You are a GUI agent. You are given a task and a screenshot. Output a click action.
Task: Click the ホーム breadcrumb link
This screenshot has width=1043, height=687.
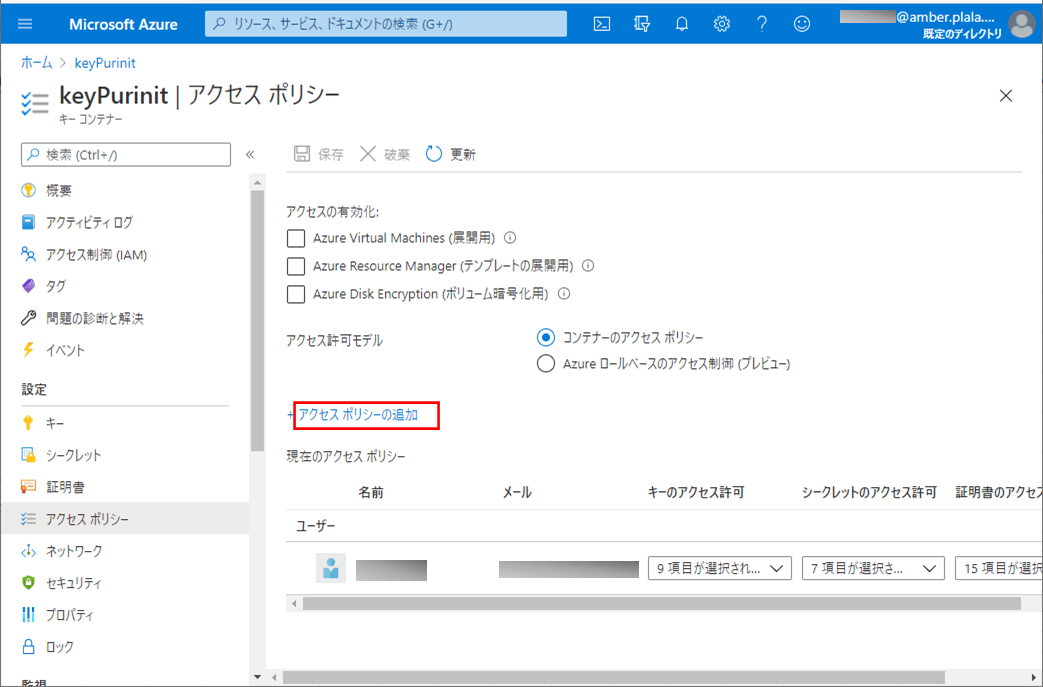[x=37, y=63]
